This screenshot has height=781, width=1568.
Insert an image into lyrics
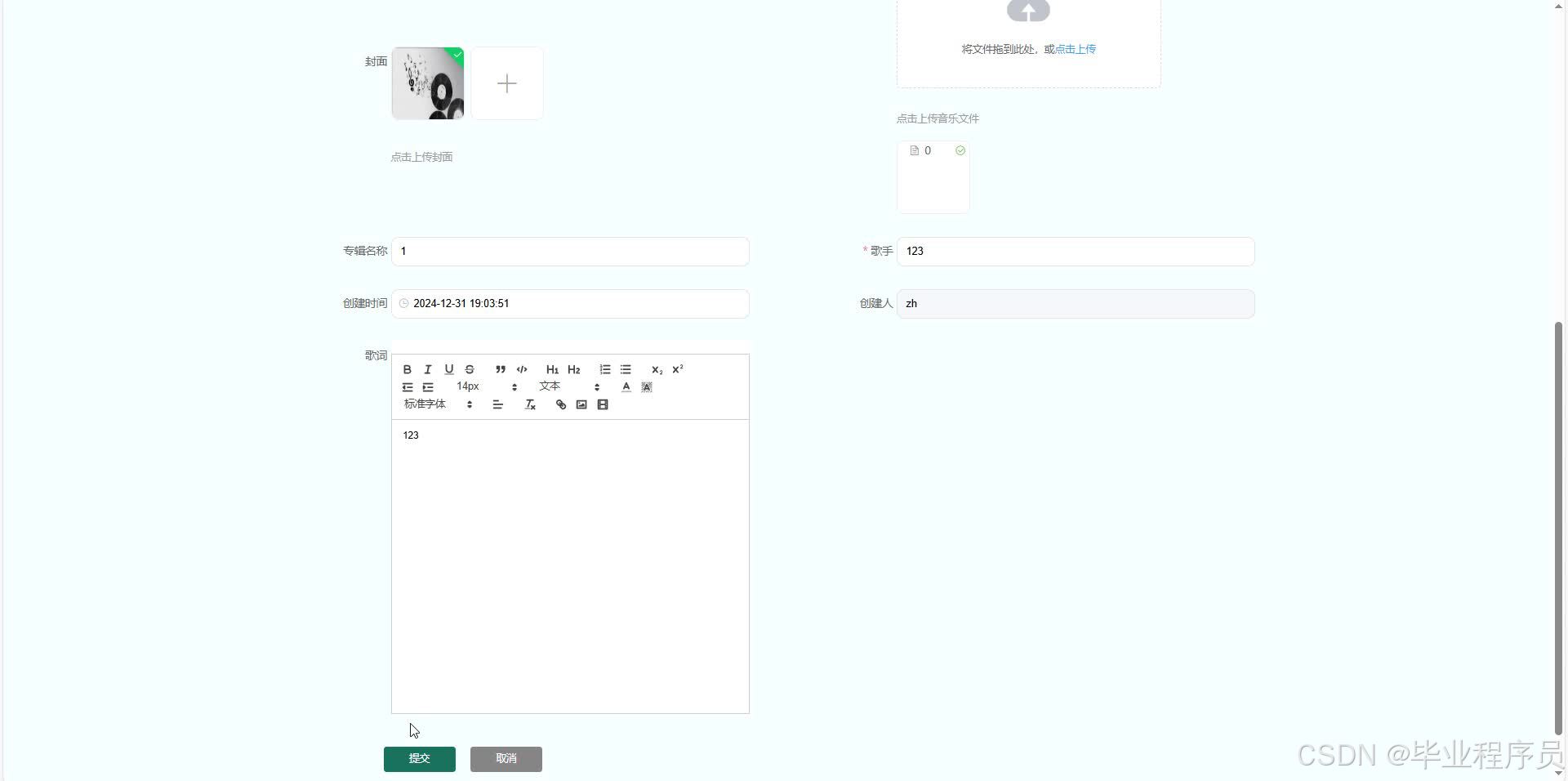coord(581,404)
